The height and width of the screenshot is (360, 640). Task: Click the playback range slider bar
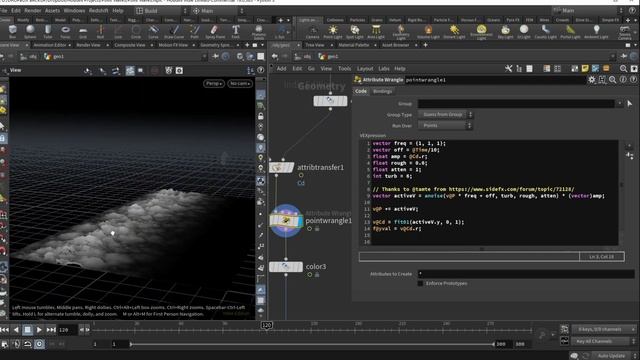(312, 344)
